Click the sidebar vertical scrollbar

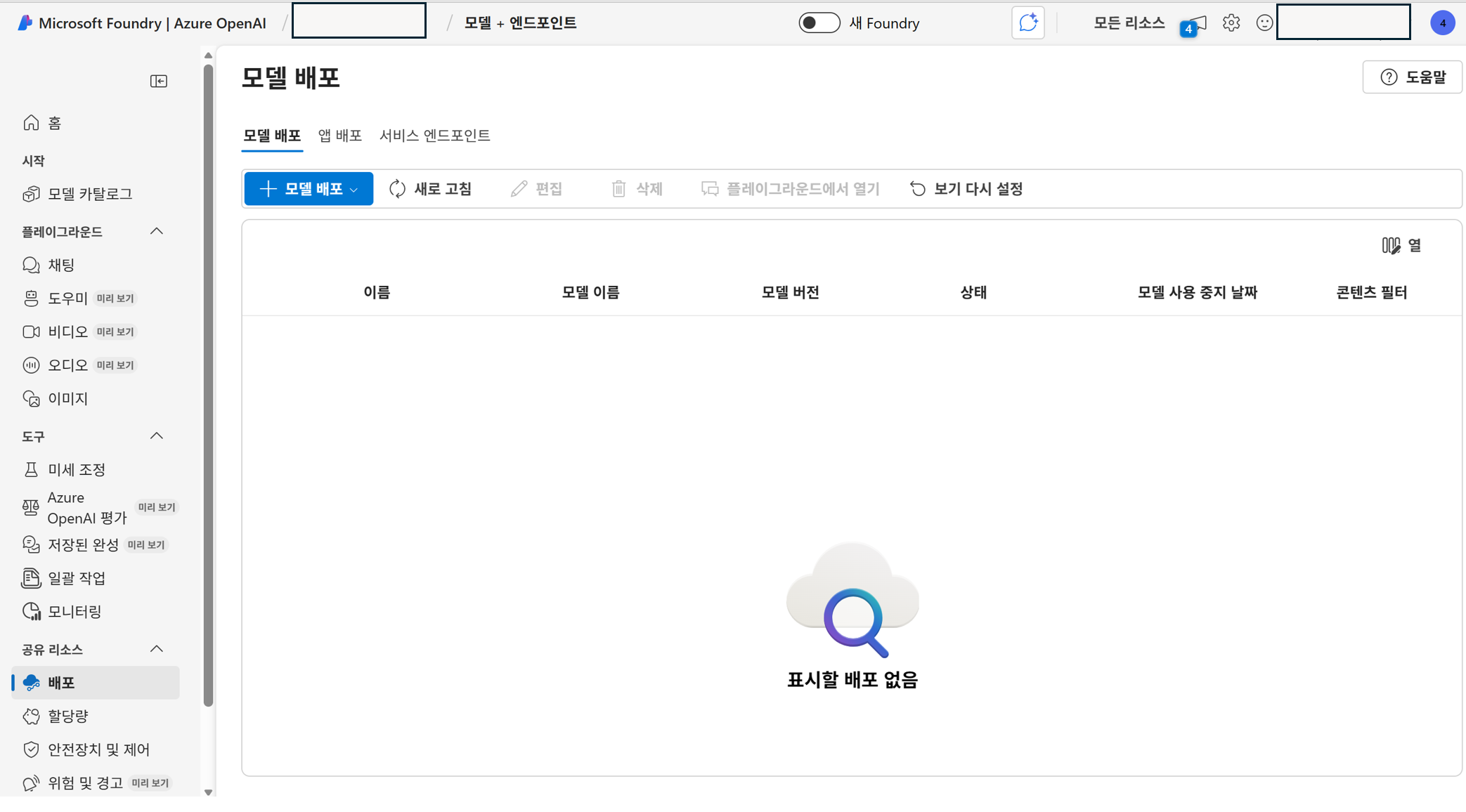point(208,385)
